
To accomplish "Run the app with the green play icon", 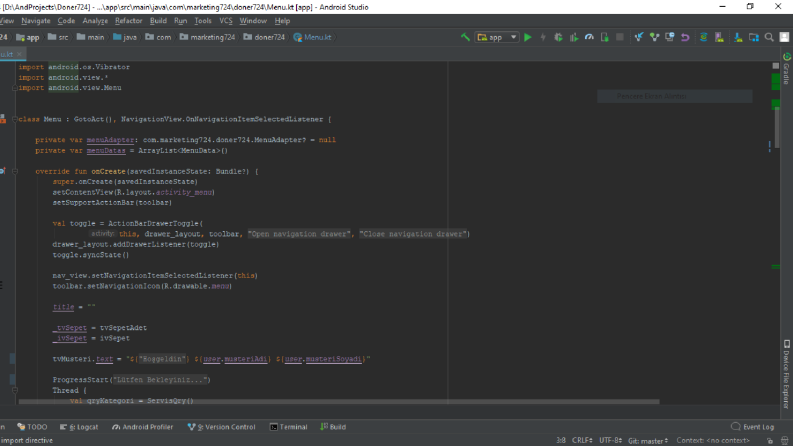I will [527, 37].
